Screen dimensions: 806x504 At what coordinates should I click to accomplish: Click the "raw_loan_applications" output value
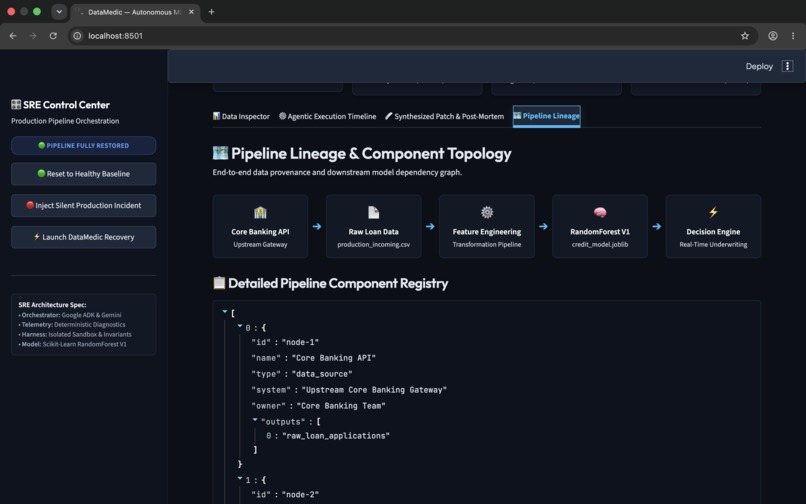[336, 436]
